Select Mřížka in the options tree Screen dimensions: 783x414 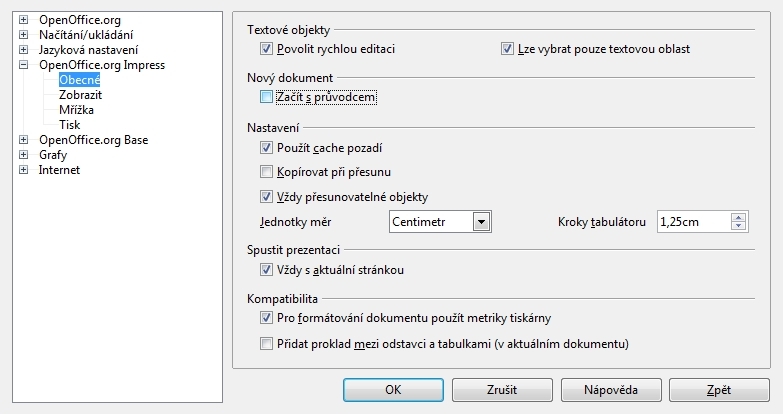tap(79, 110)
